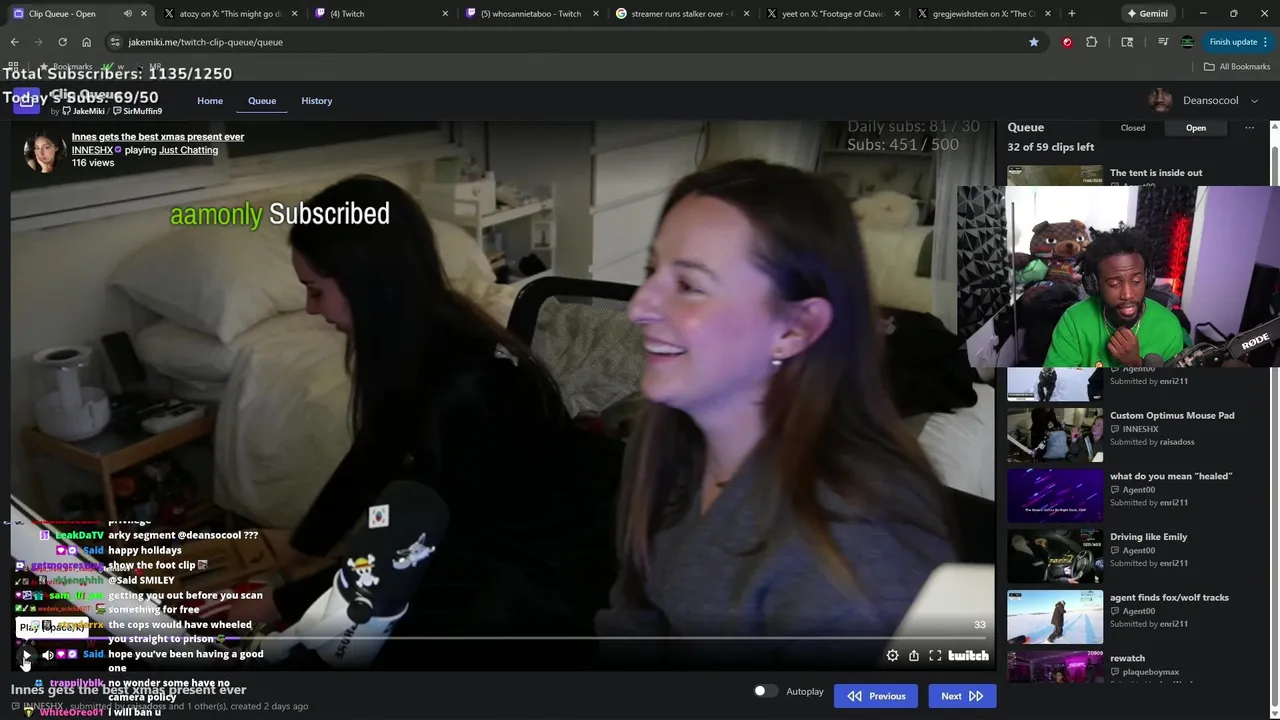
Task: Open the Home page tab
Action: 210,101
